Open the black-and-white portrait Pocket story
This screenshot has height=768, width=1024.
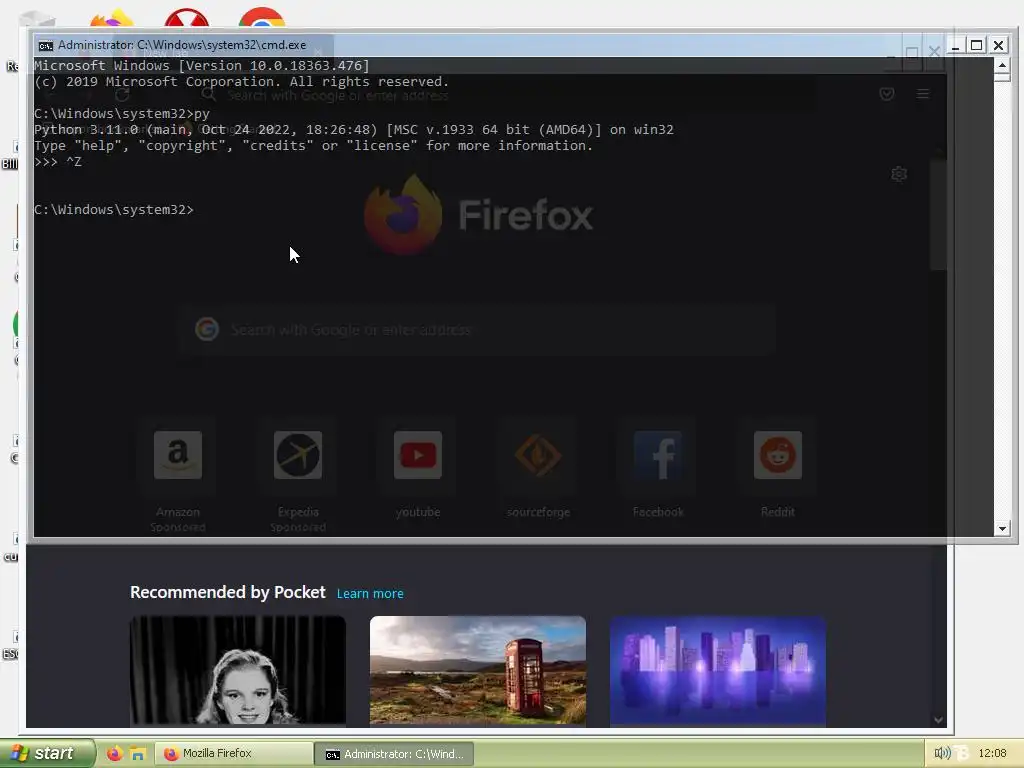pyautogui.click(x=238, y=671)
